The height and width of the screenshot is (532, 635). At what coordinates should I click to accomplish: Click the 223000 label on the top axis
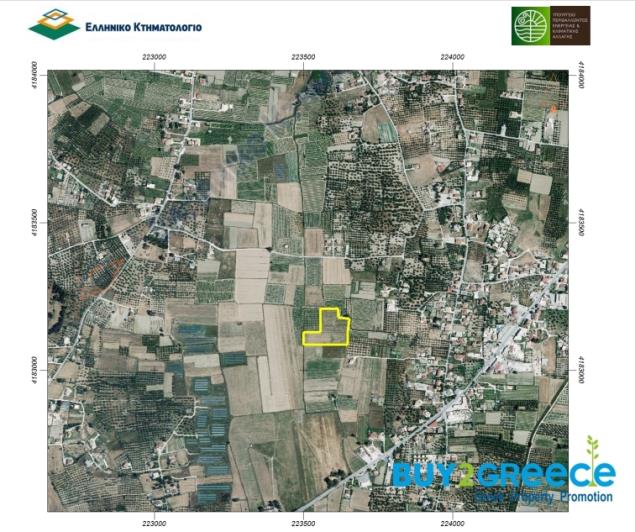tap(154, 57)
